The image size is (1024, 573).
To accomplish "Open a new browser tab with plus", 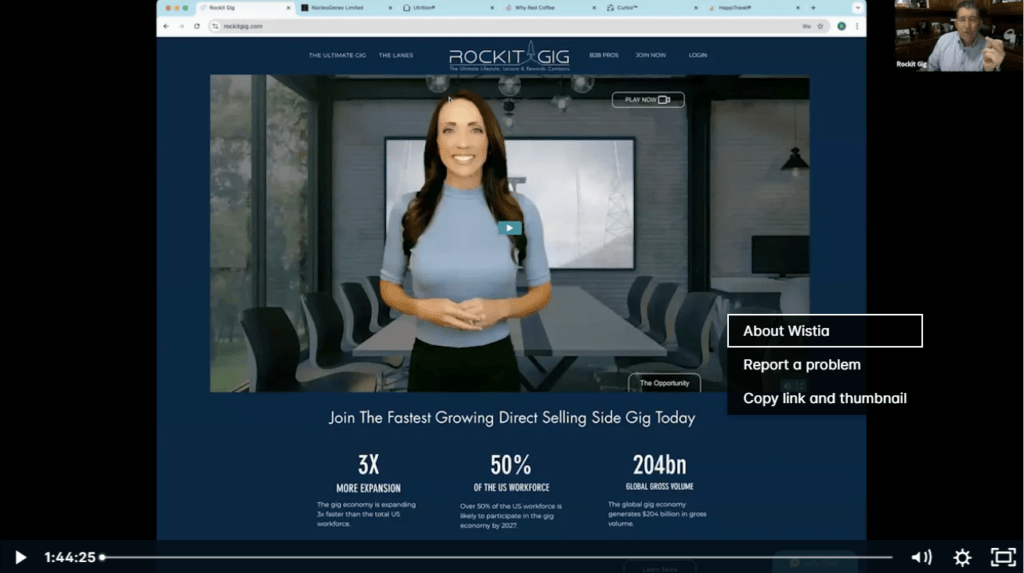I will [813, 8].
